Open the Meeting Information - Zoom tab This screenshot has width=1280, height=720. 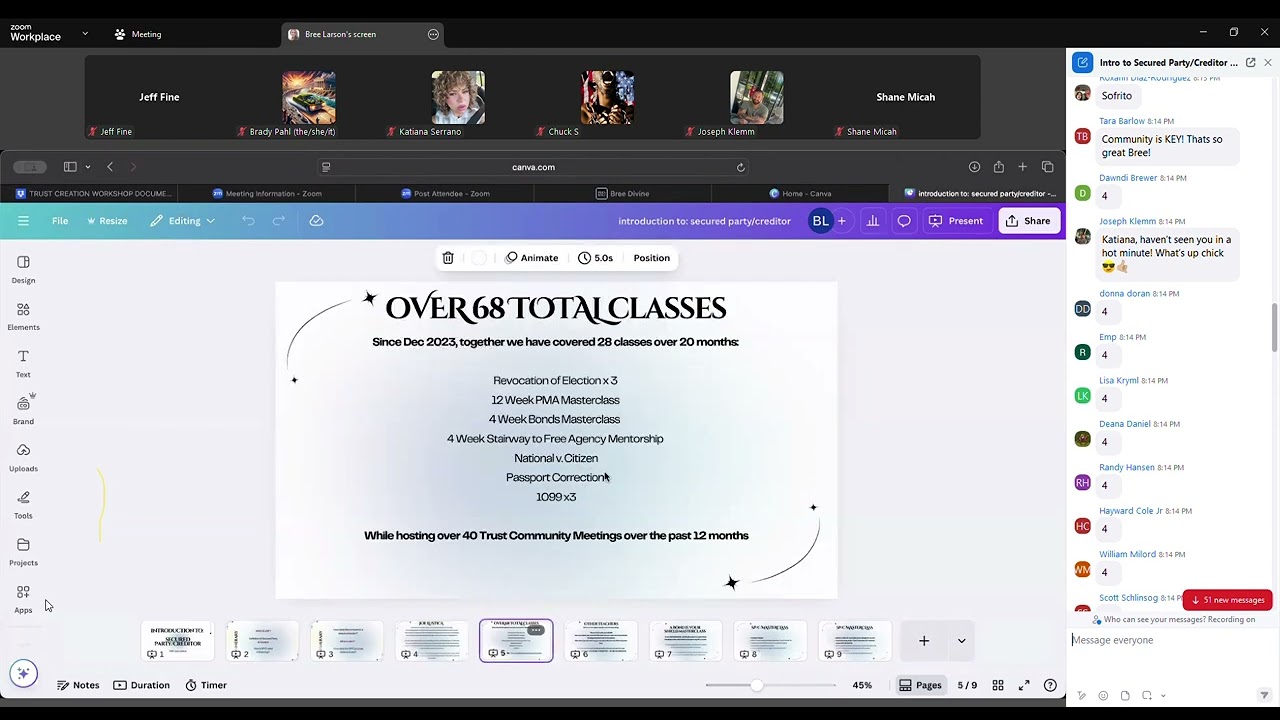tap(267, 194)
